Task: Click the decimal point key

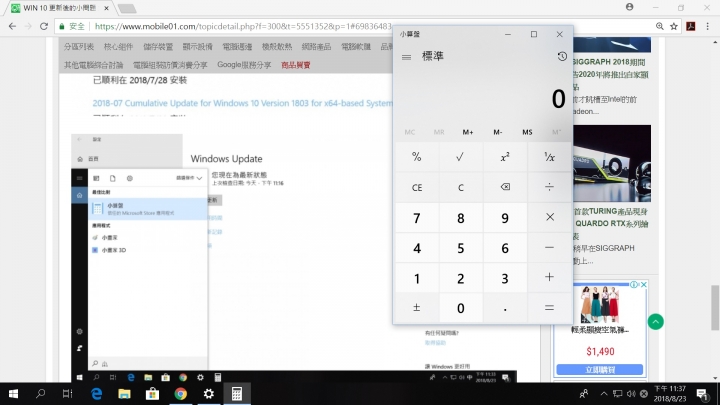Action: [505, 308]
